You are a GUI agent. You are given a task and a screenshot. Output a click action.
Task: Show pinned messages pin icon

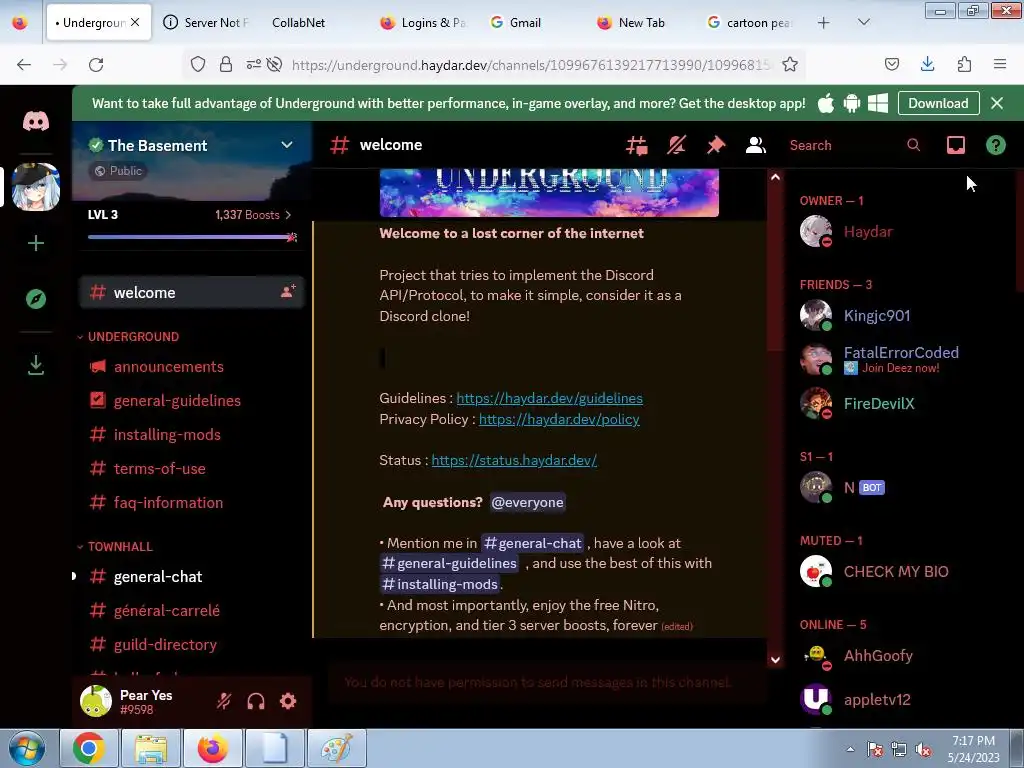pyautogui.click(x=716, y=145)
